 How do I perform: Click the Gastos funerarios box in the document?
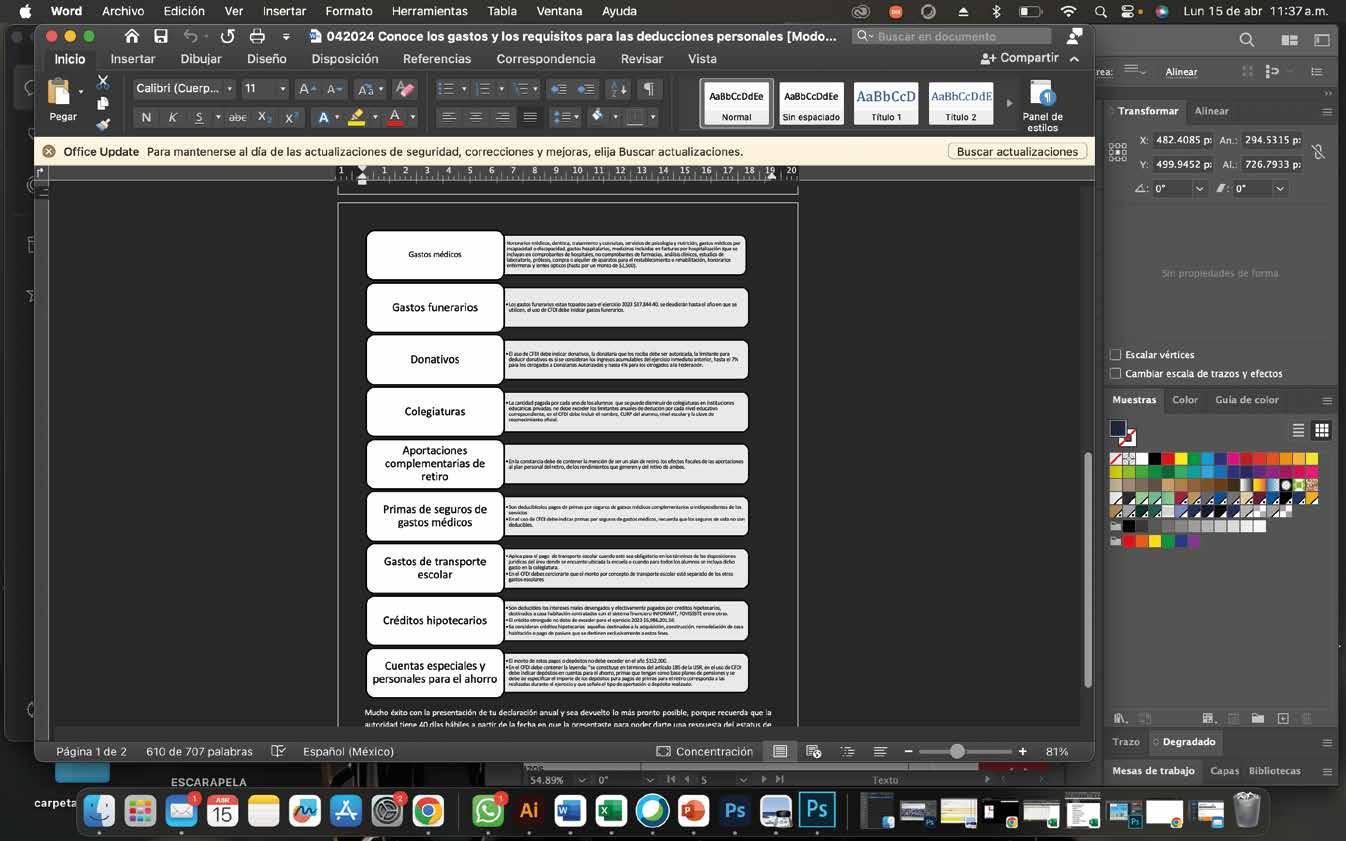coord(435,307)
